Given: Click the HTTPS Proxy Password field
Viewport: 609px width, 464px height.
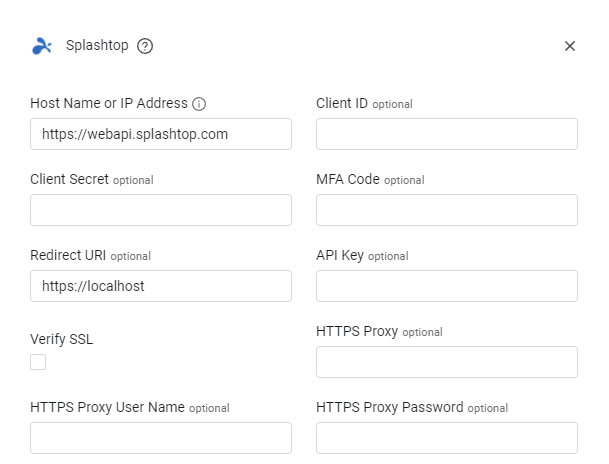Looking at the screenshot, I should point(447,438).
